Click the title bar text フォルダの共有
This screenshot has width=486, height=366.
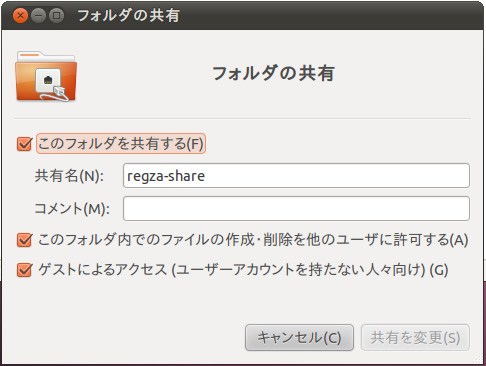click(x=129, y=15)
